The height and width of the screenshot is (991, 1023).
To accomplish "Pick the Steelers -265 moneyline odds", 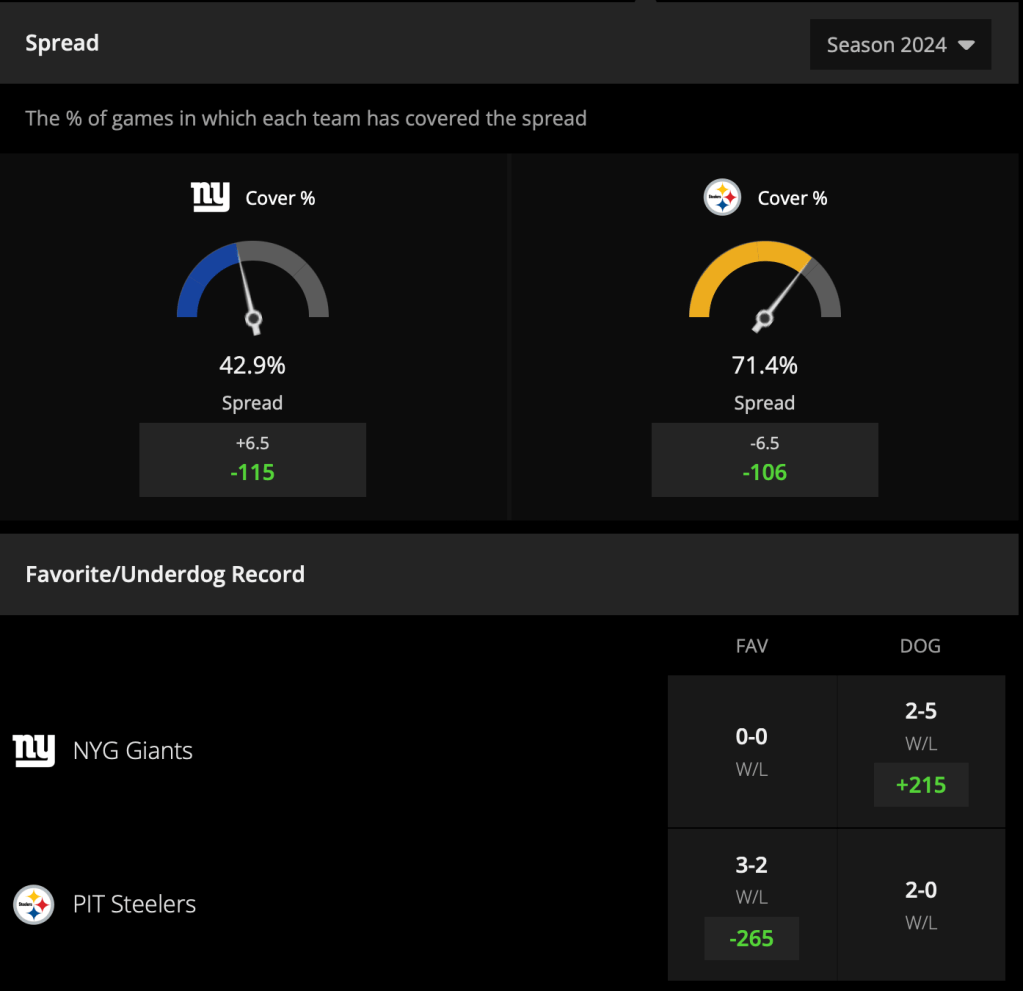I will tap(752, 938).
